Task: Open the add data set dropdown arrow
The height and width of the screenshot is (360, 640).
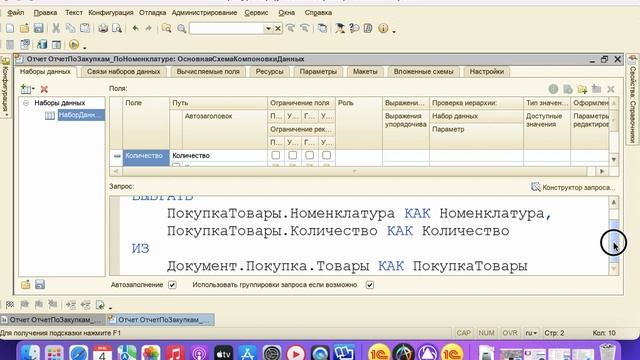Action: coord(33,89)
